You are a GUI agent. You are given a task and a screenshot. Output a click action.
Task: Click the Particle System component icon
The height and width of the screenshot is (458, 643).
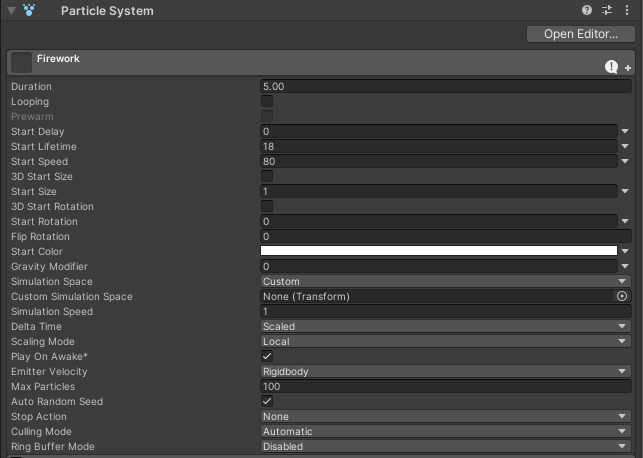pos(29,10)
